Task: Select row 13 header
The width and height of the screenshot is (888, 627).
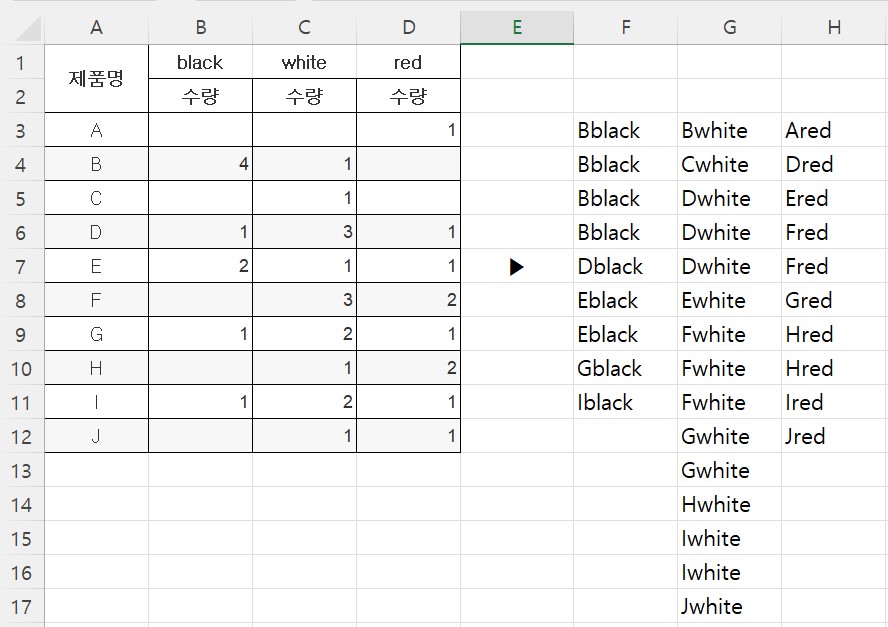Action: click(22, 470)
